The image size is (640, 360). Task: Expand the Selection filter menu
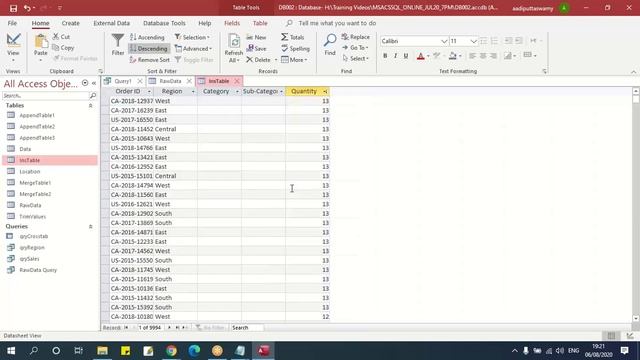[x=192, y=37]
